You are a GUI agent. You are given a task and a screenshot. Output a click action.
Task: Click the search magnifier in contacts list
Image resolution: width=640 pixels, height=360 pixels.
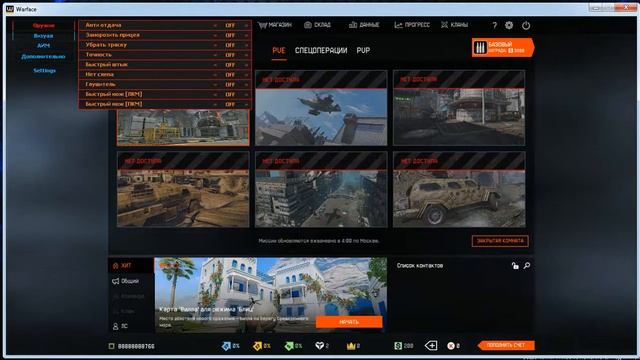point(527,266)
